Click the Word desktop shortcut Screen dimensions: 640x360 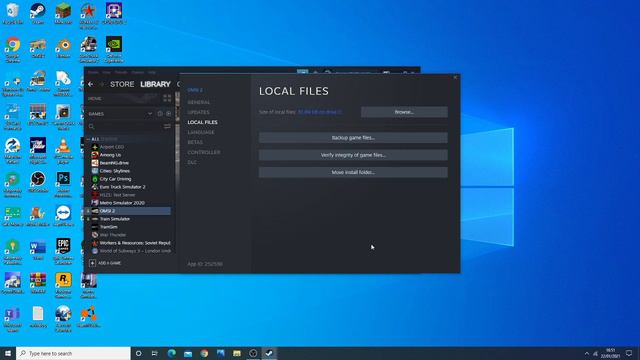click(x=38, y=250)
